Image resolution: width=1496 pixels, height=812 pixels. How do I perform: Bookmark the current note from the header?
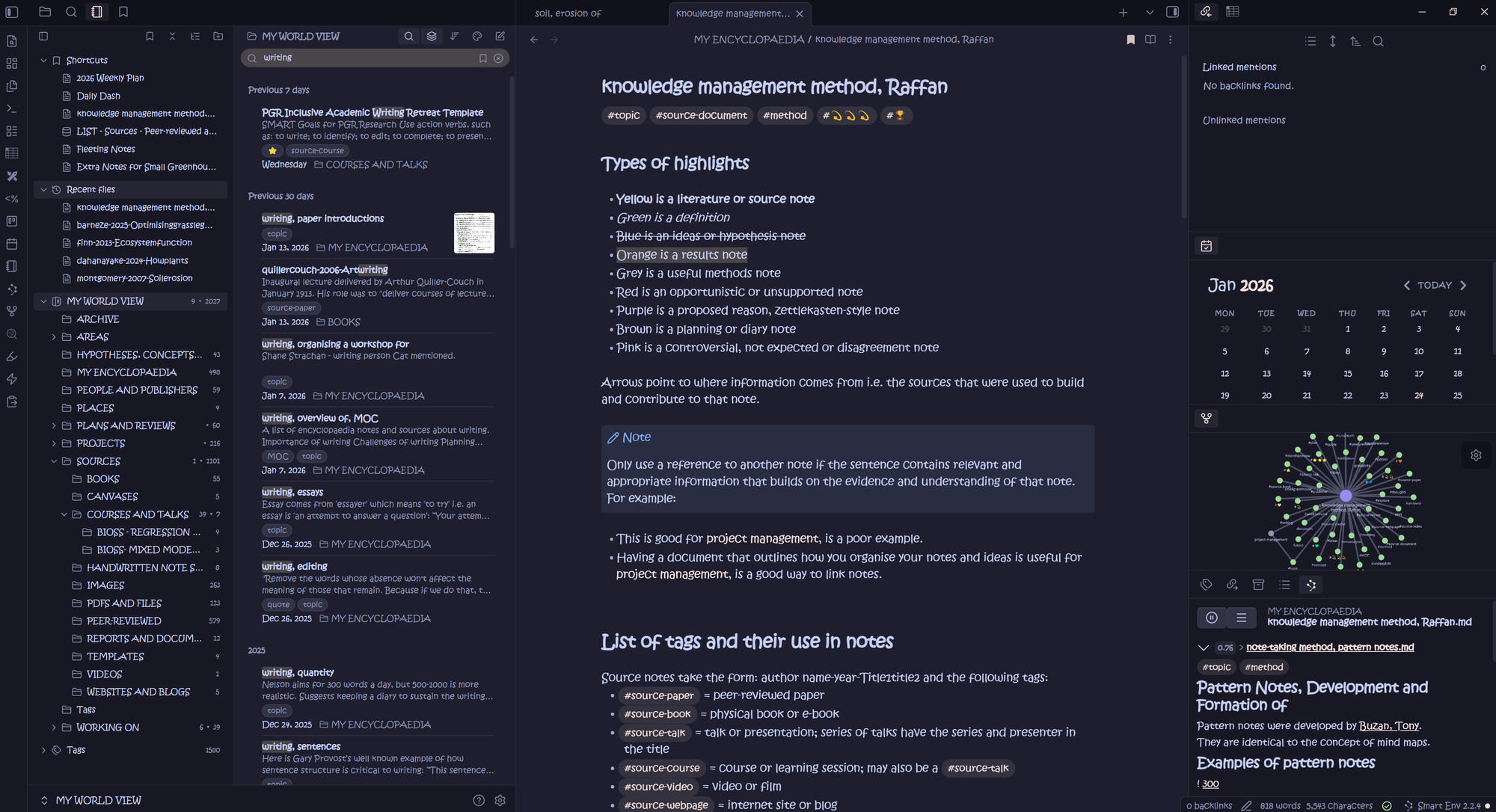point(1130,40)
